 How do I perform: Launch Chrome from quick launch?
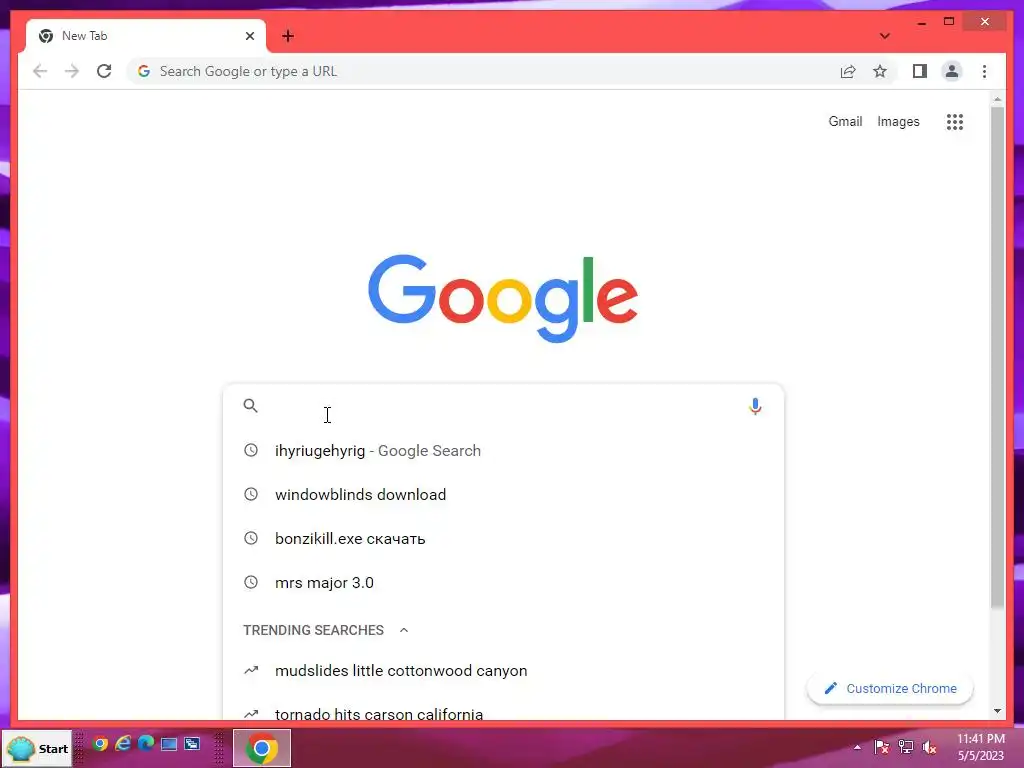click(x=100, y=743)
